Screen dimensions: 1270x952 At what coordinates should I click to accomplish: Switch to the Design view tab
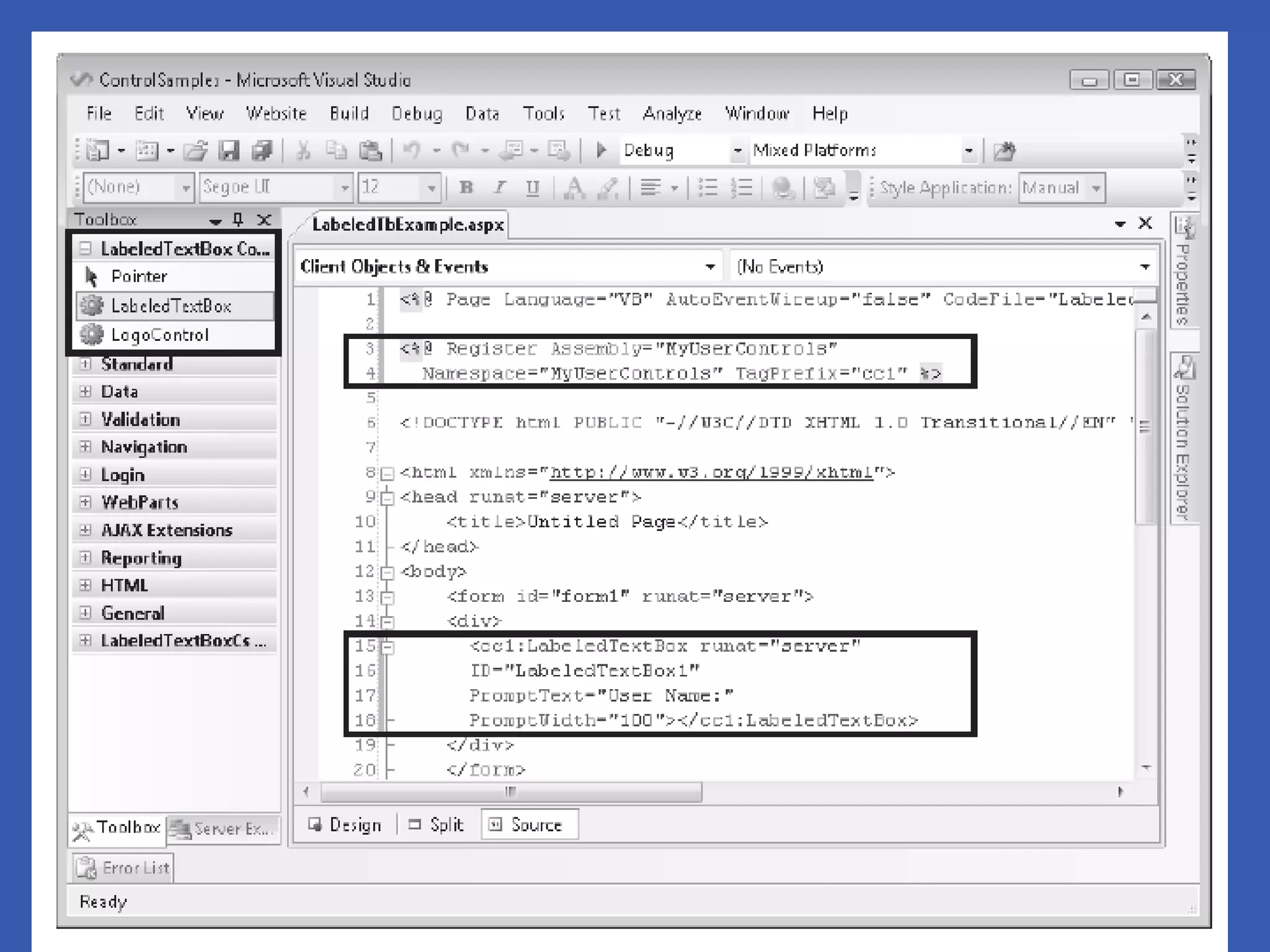point(345,825)
